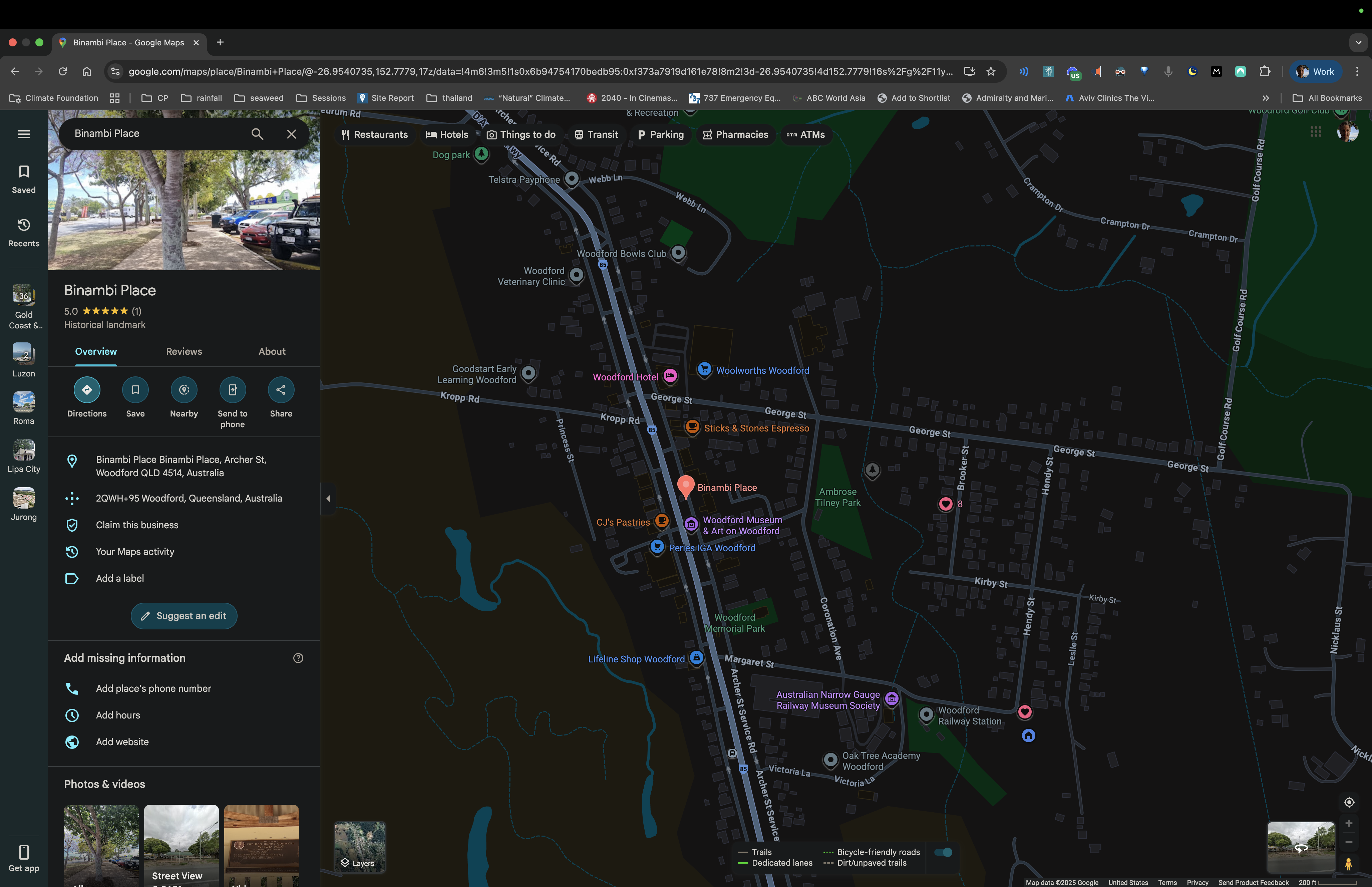Switch to the Reviews tab
Screen dimensions: 1372x887
pyautogui.click(x=184, y=351)
